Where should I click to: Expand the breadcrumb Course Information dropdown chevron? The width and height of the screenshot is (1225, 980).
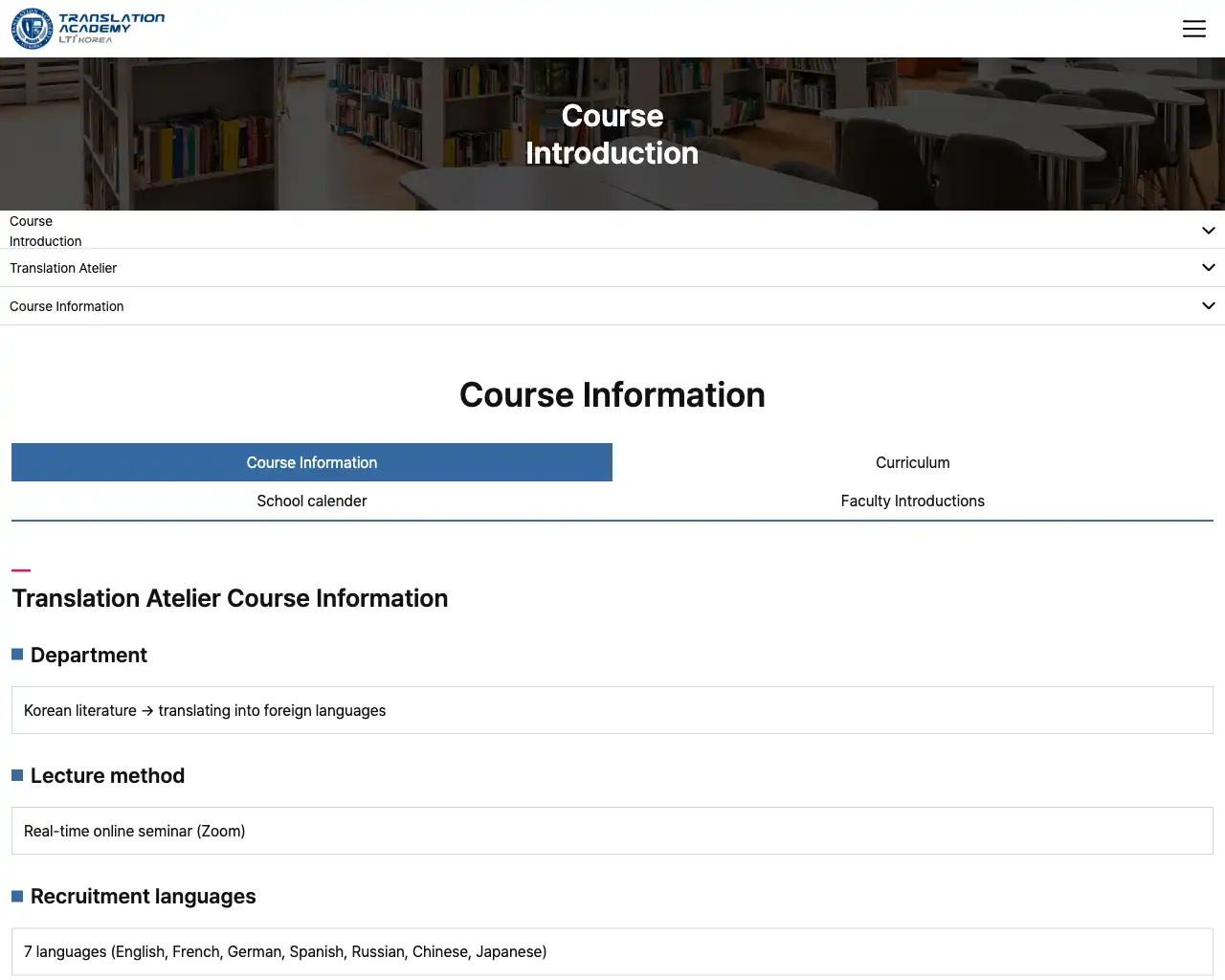[x=1208, y=306]
